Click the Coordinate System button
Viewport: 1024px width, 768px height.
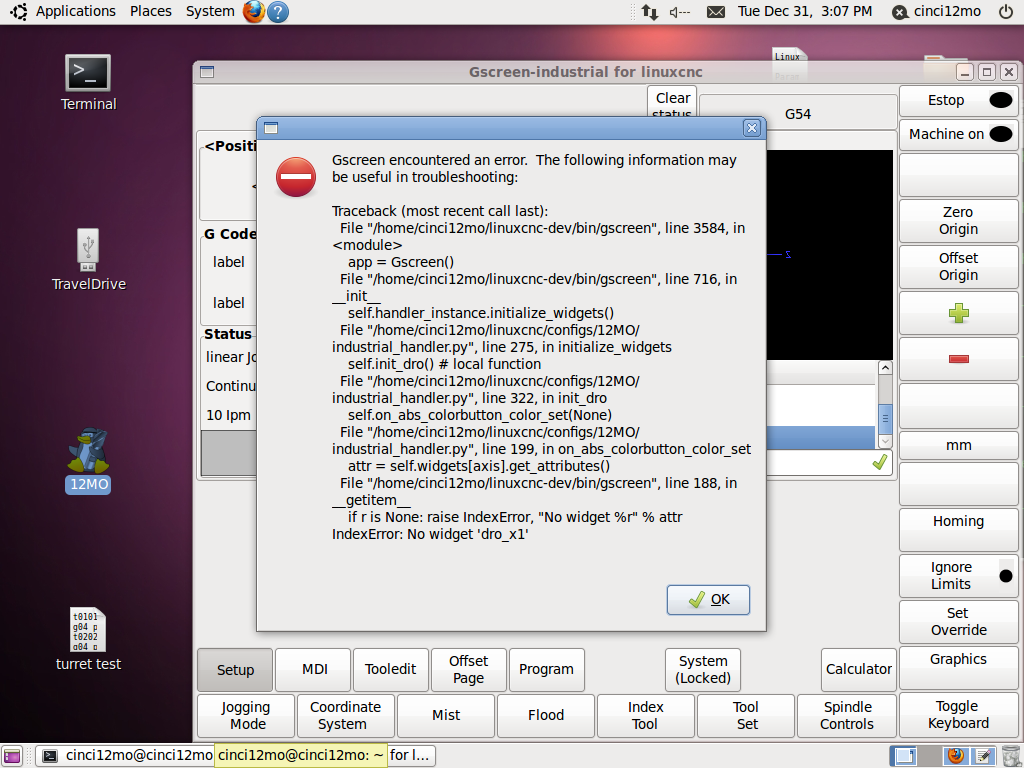coord(345,716)
